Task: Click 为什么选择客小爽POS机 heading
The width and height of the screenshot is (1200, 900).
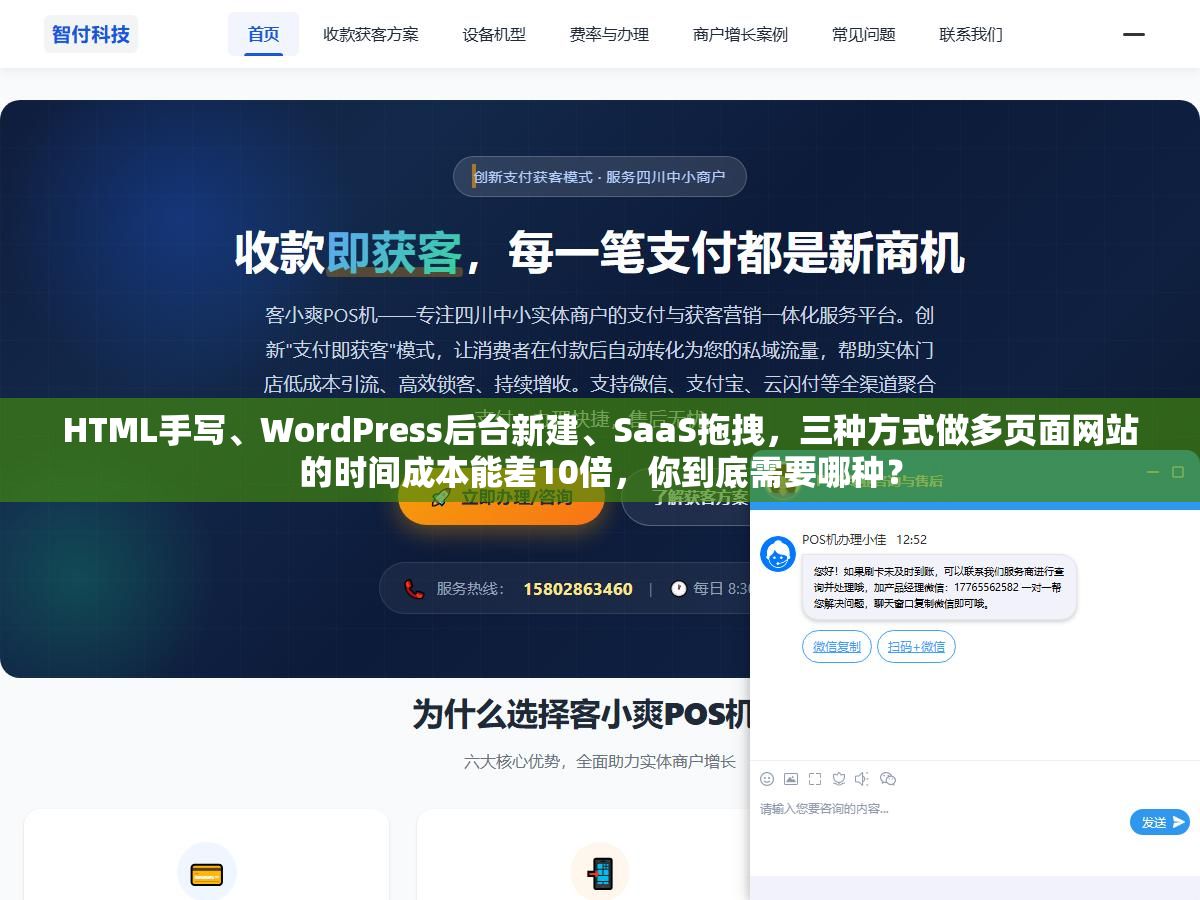Action: point(582,714)
